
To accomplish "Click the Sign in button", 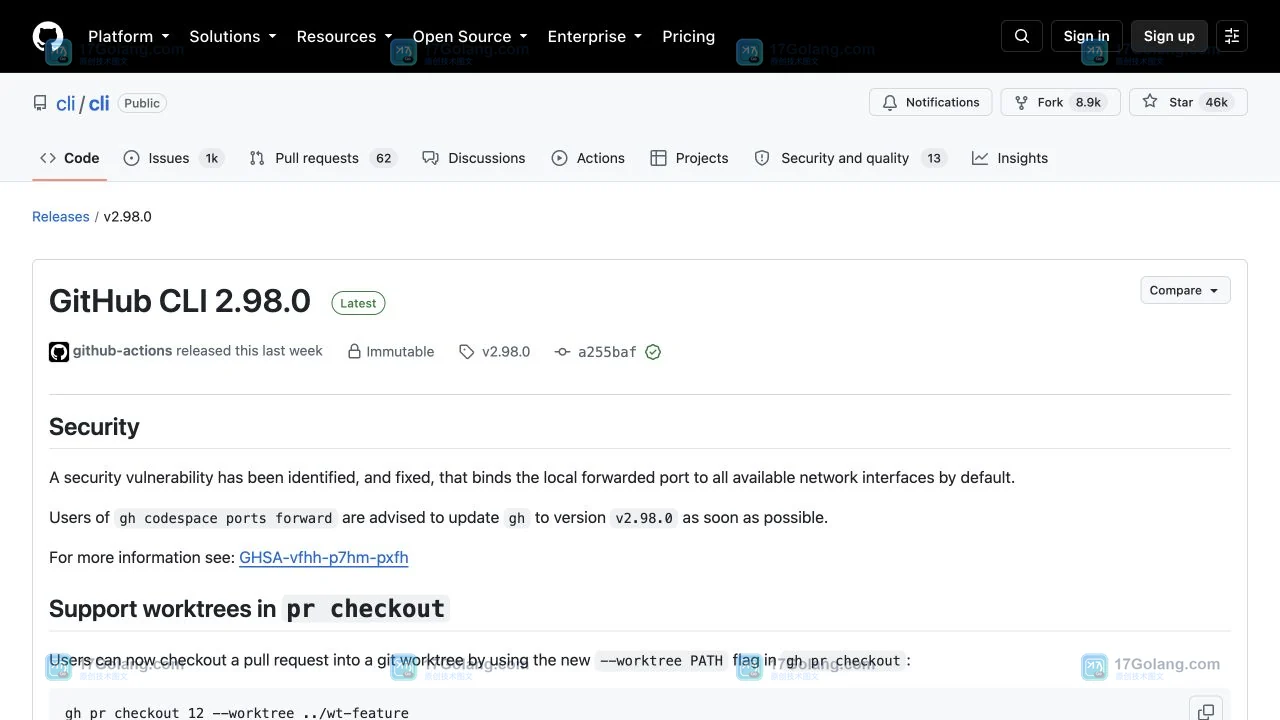I will tap(1086, 36).
